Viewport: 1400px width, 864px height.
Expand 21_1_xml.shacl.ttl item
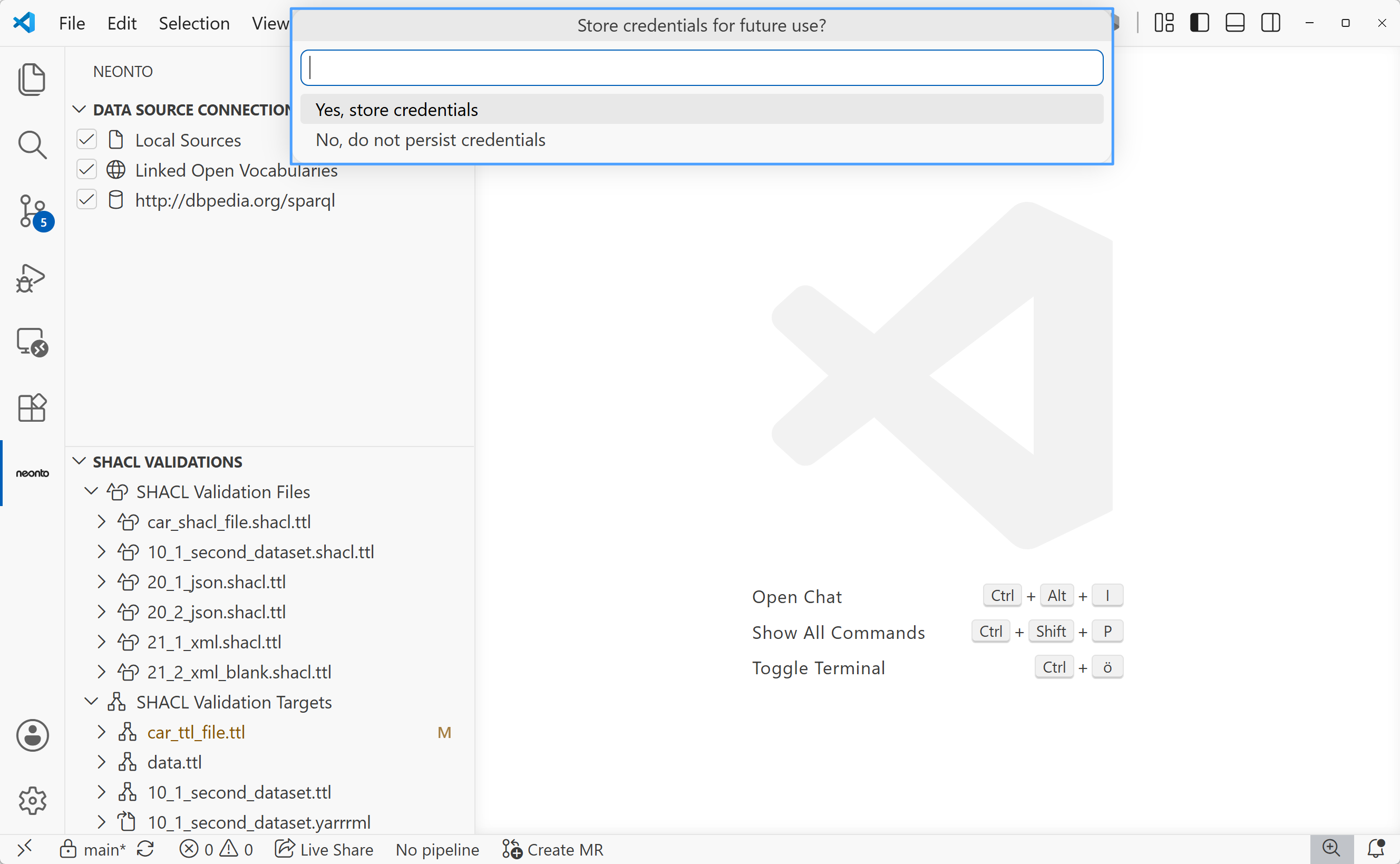pos(101,642)
